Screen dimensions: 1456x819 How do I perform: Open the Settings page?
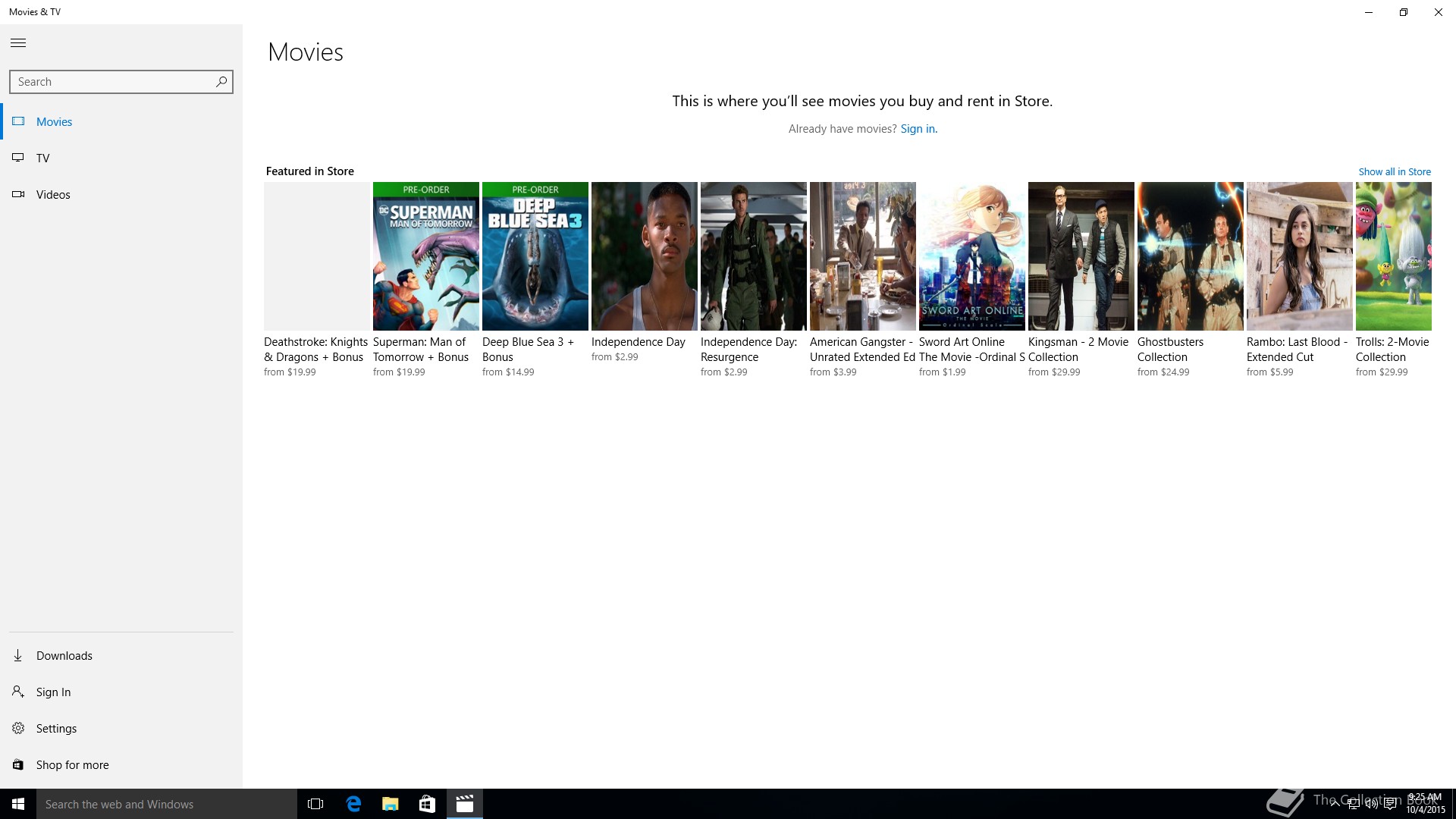point(121,728)
